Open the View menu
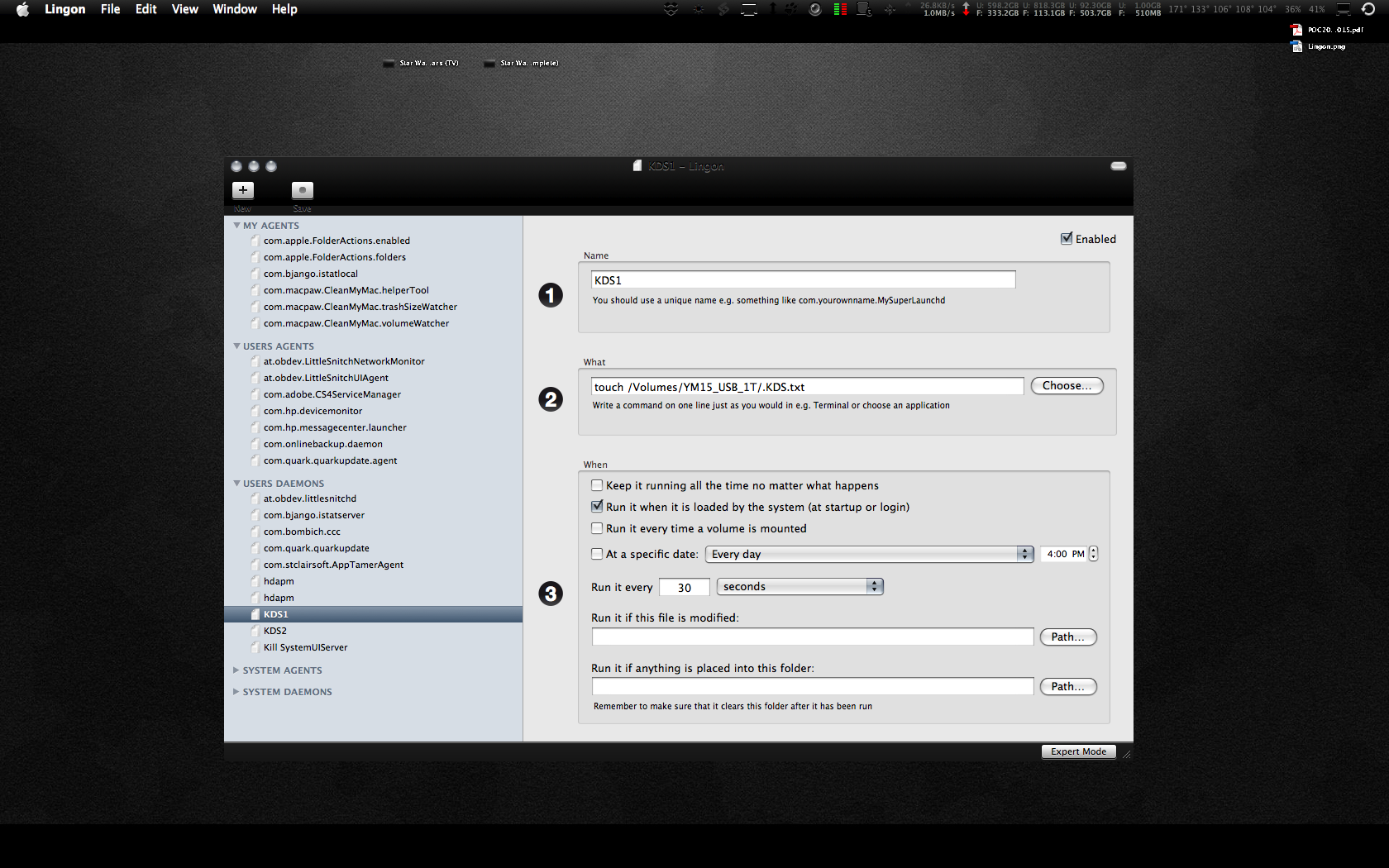 [x=185, y=9]
